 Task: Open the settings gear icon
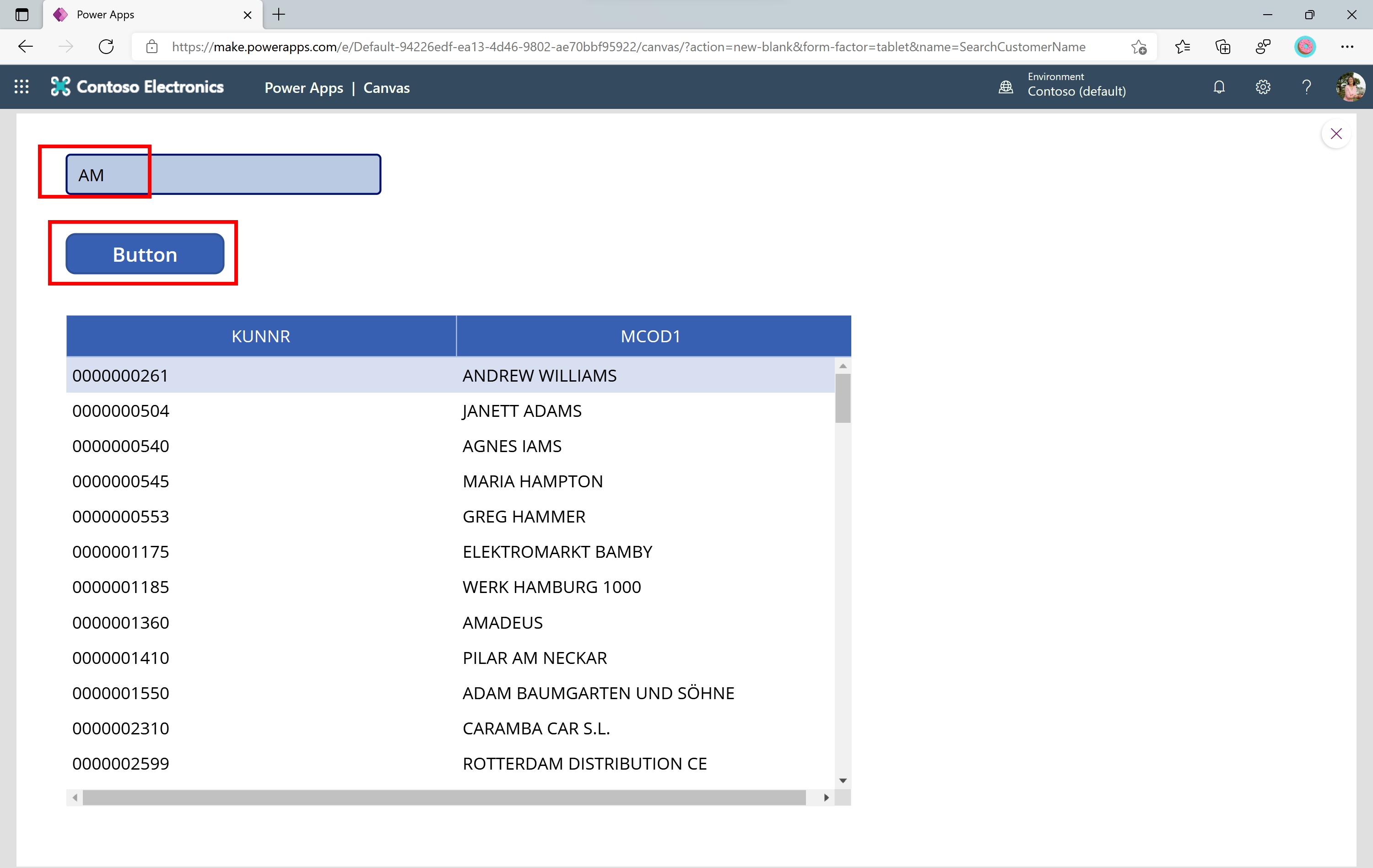click(x=1262, y=87)
